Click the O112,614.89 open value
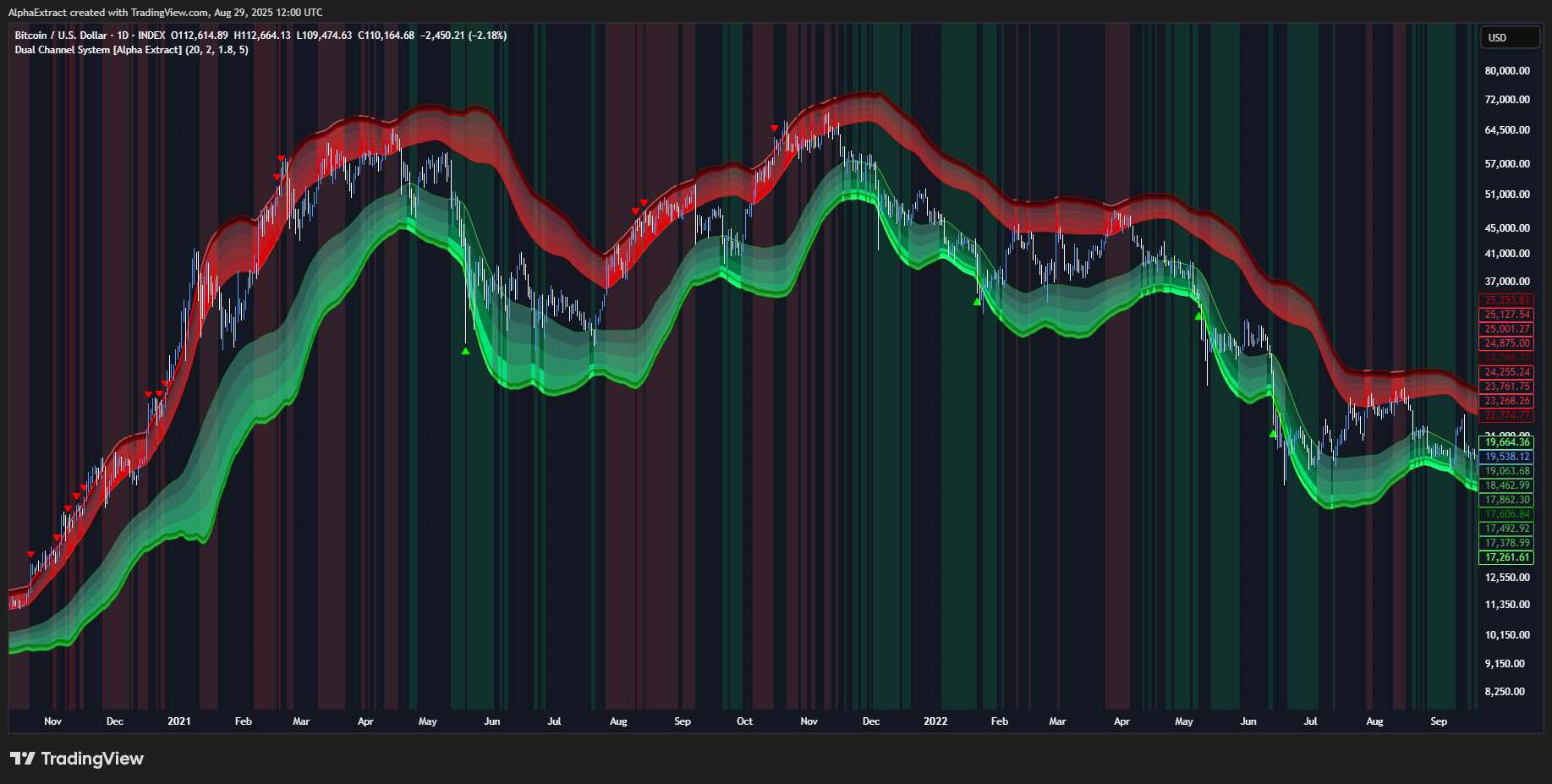 point(200,36)
